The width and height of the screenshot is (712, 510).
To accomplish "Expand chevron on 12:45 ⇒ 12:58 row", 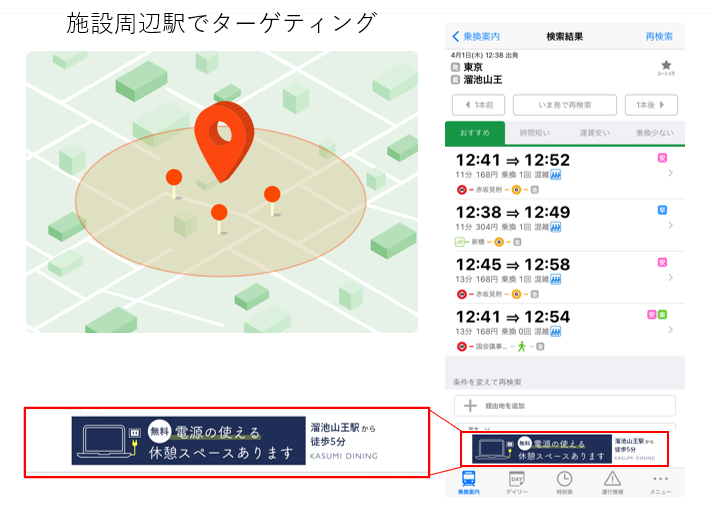I will 671,277.
